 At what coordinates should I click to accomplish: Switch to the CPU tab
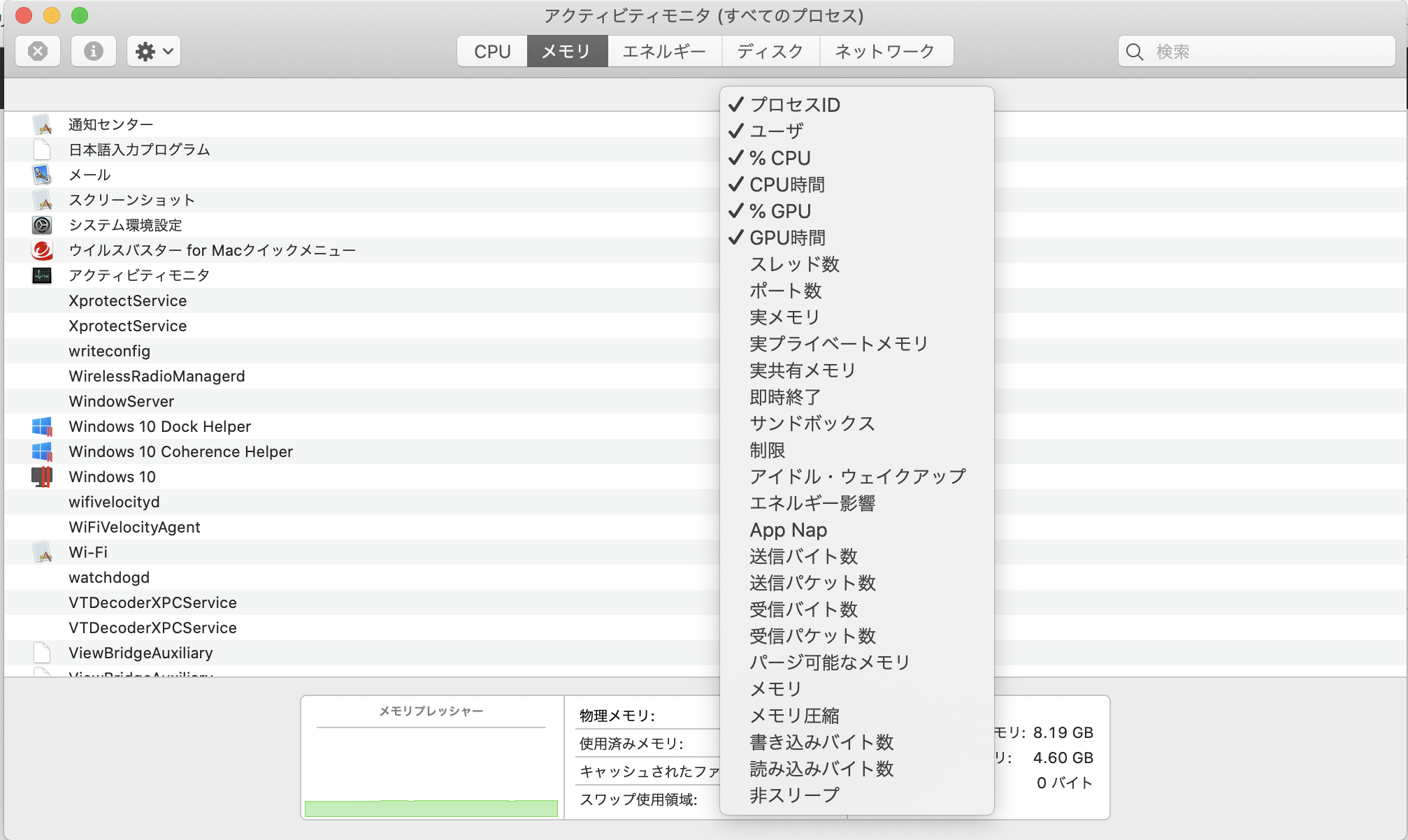click(492, 51)
